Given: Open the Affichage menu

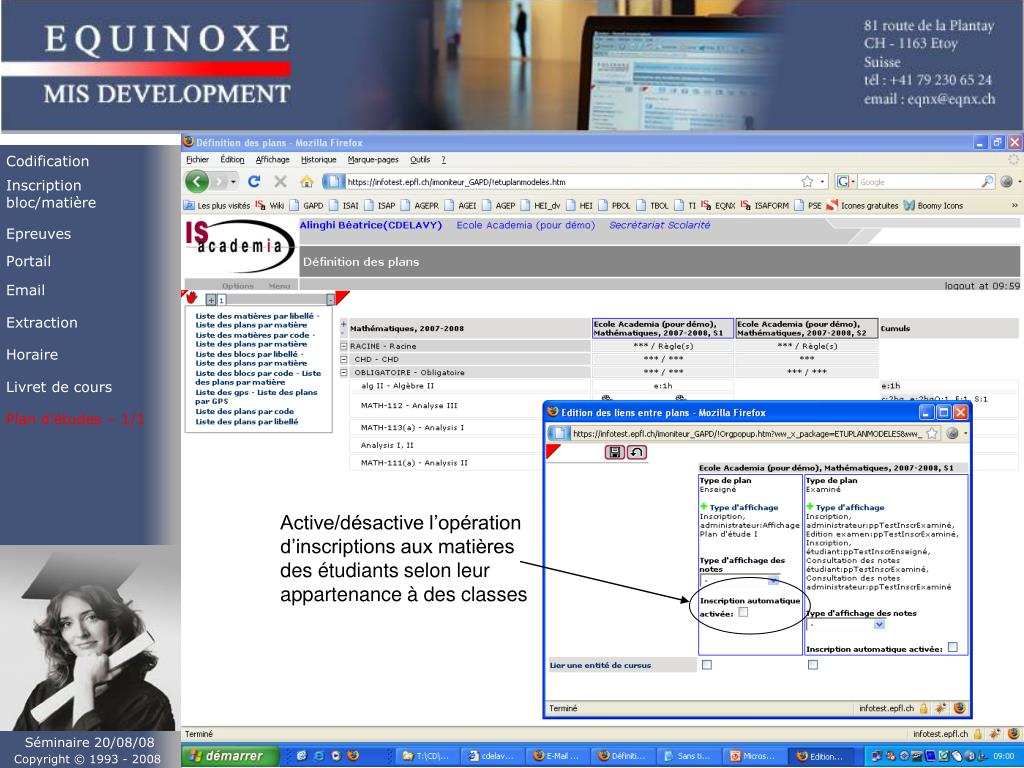Looking at the screenshot, I should point(272,159).
